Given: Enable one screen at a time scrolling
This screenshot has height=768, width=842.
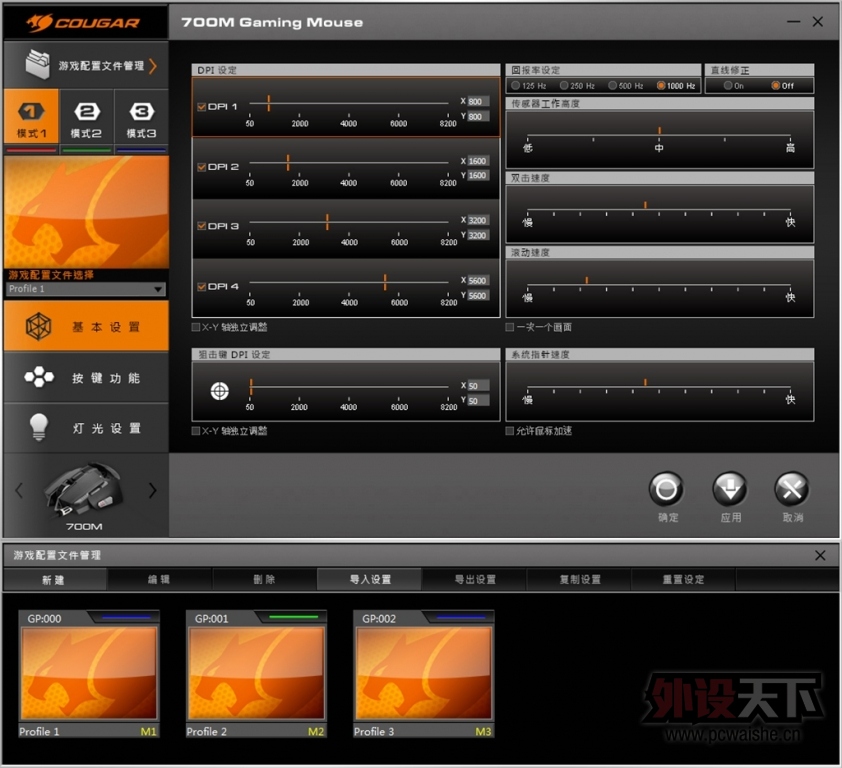Looking at the screenshot, I should (510, 327).
